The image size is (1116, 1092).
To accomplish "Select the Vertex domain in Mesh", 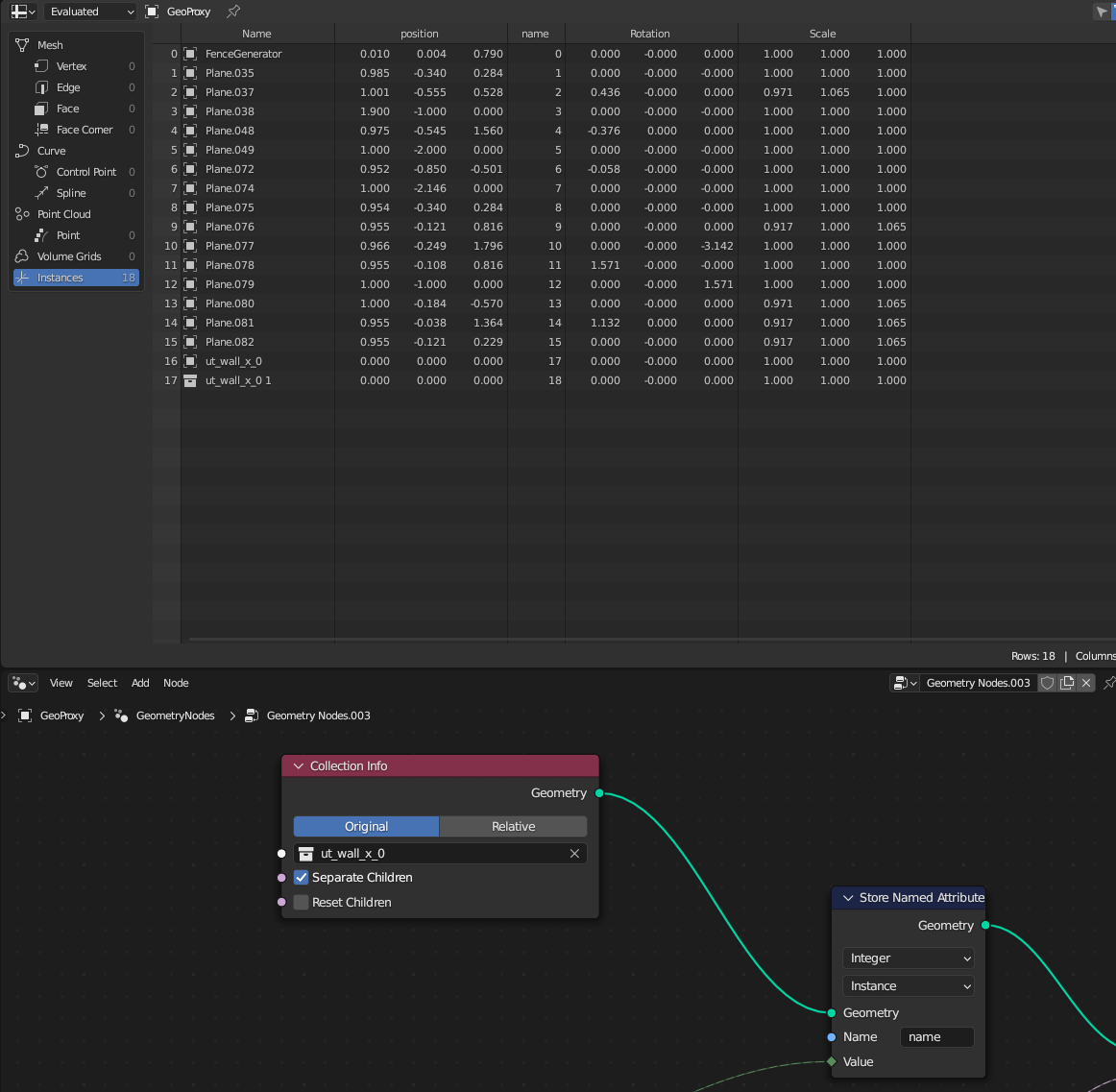I will coord(77,66).
